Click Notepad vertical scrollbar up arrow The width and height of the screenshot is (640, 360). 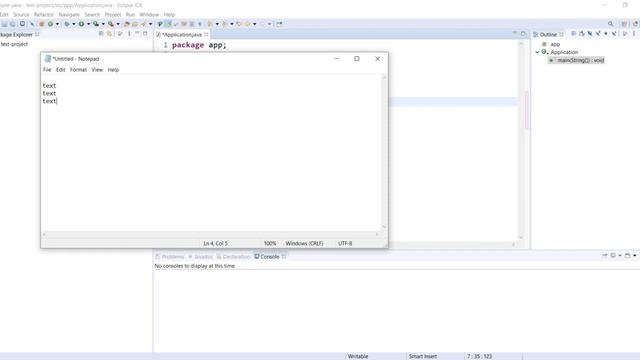point(384,78)
